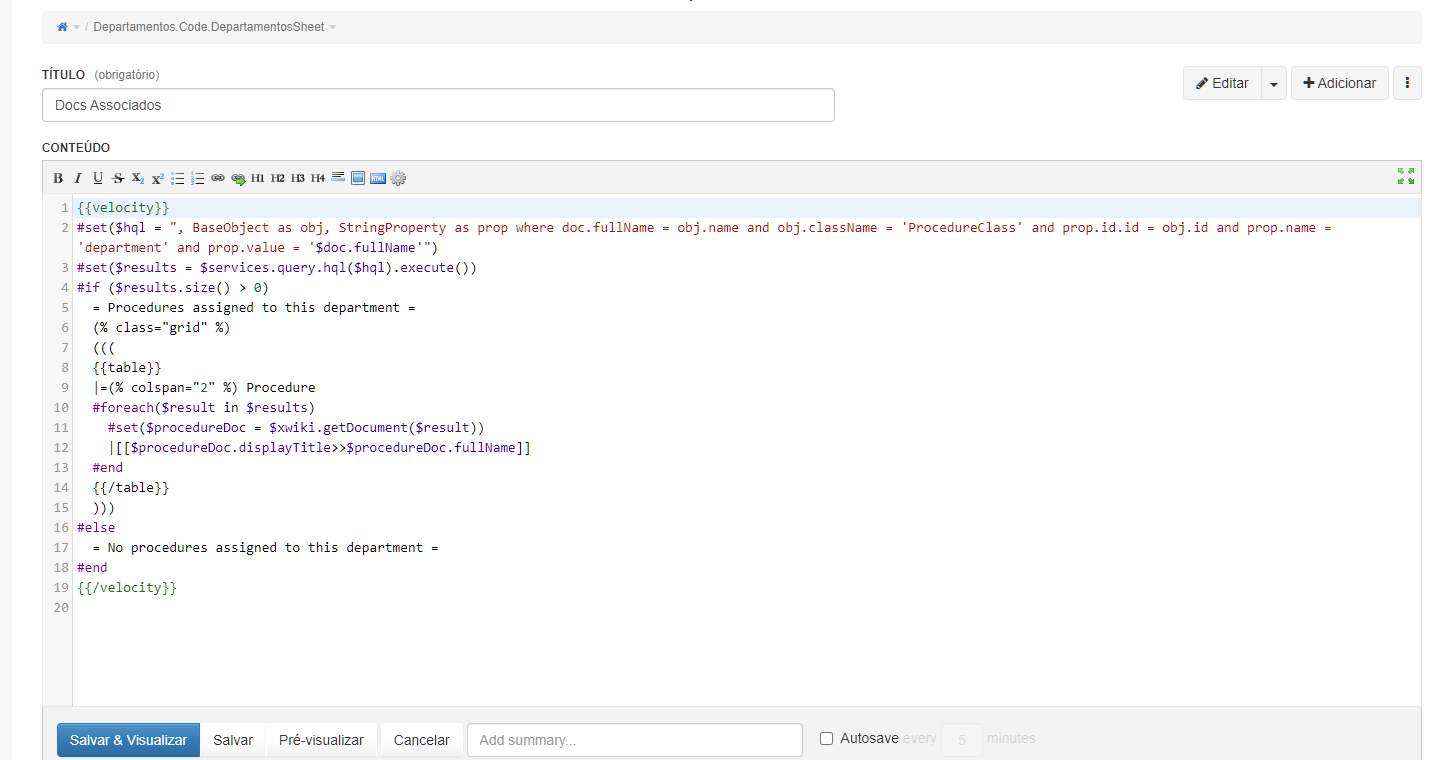The width and height of the screenshot is (1433, 760).
Task: Insert an image using toolbar icon
Action: click(358, 178)
